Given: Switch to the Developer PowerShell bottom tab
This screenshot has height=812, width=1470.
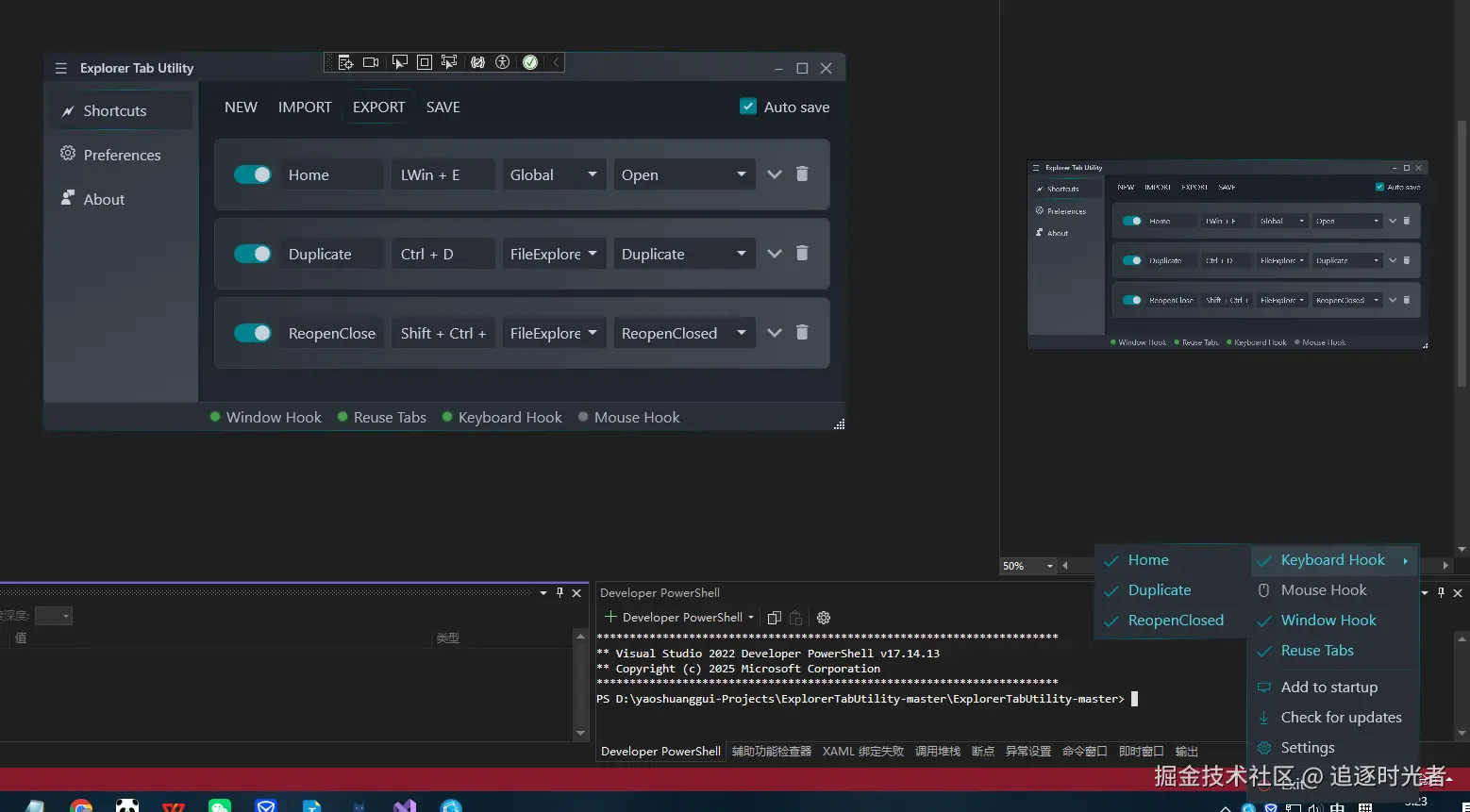Looking at the screenshot, I should point(660,752).
